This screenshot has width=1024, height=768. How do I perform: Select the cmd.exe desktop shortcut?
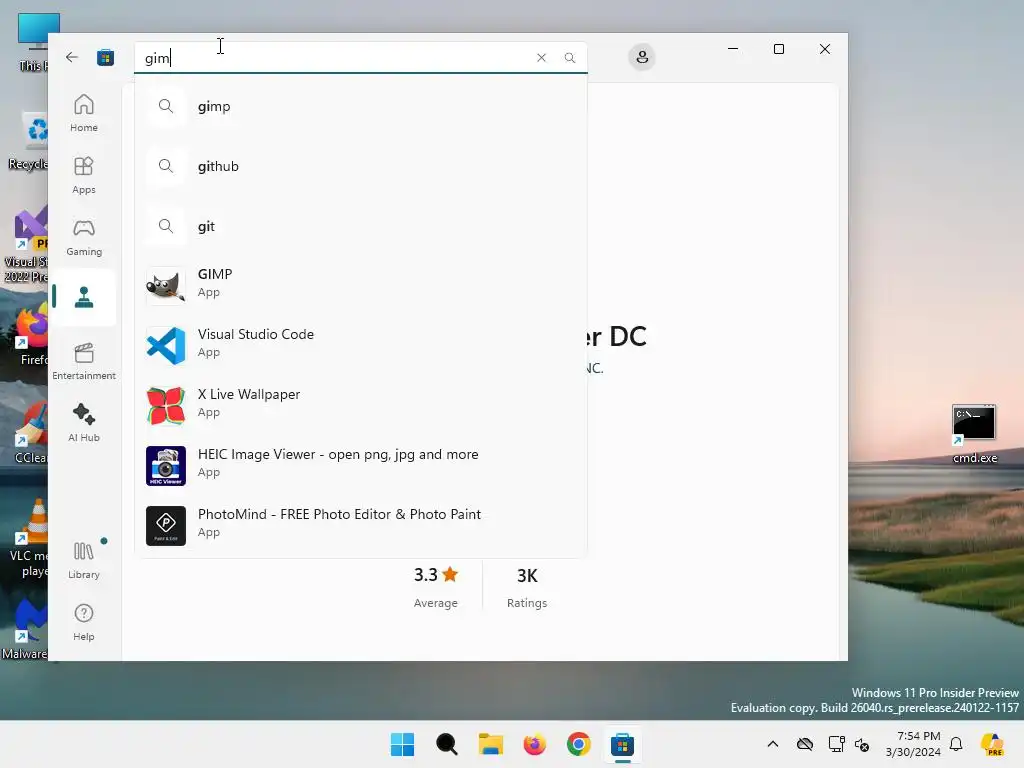coord(974,434)
